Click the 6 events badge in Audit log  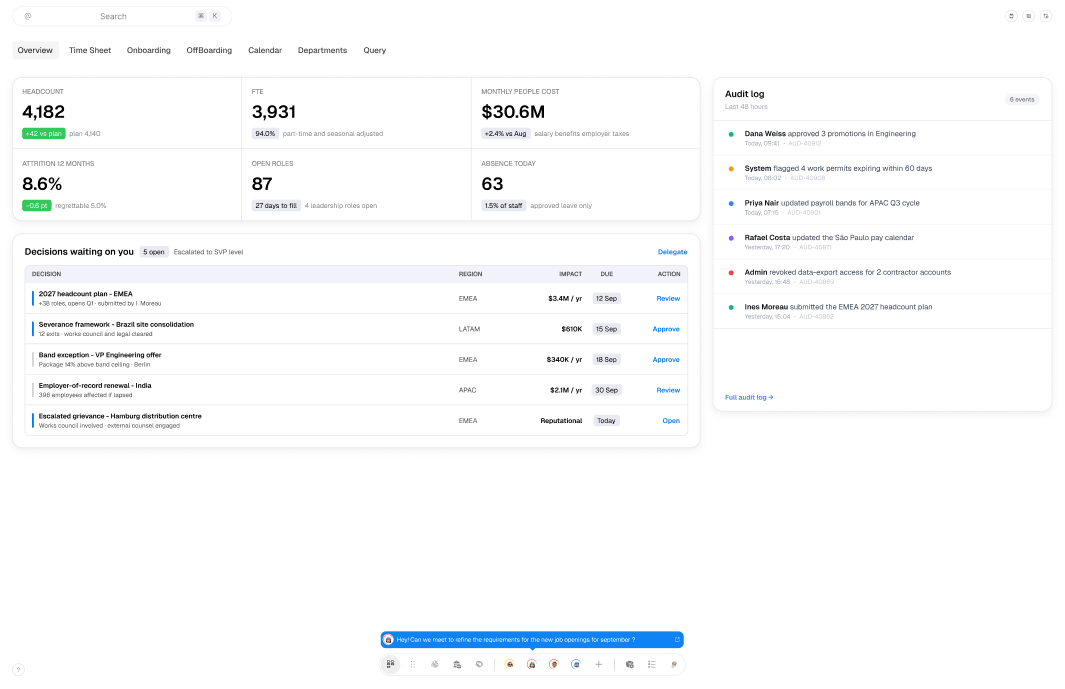tap(1022, 100)
